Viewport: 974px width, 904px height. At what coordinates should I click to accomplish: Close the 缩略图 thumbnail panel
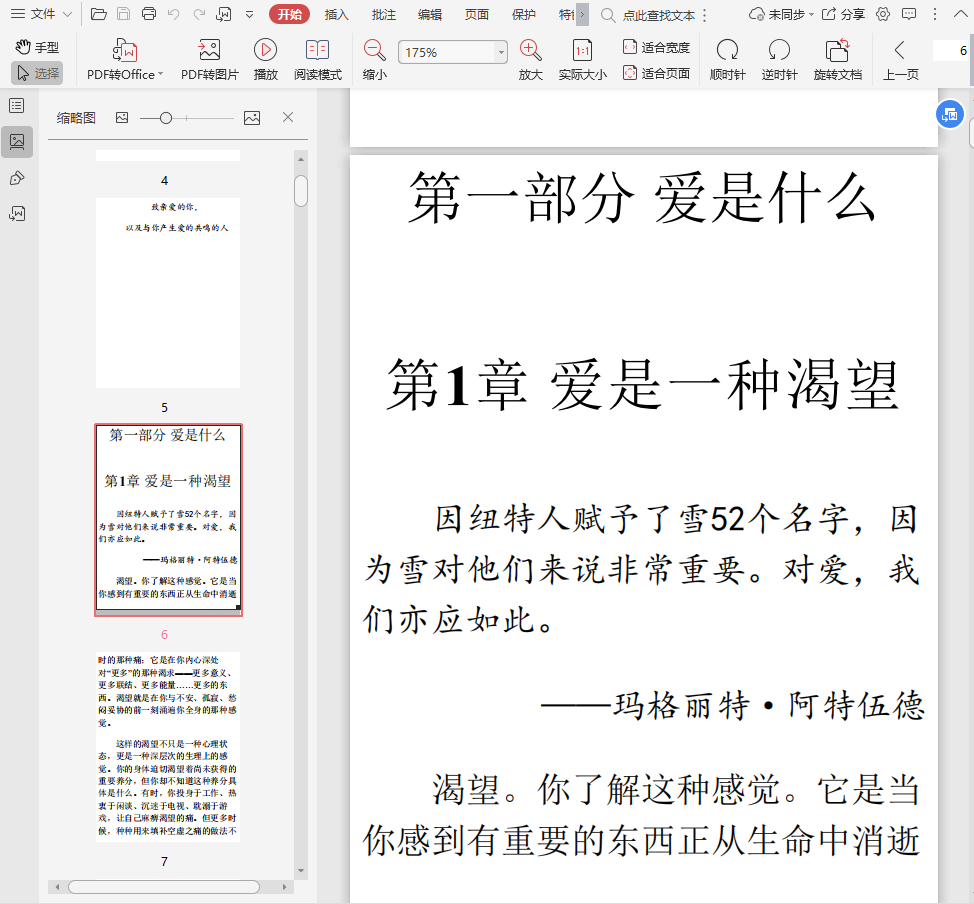point(288,117)
